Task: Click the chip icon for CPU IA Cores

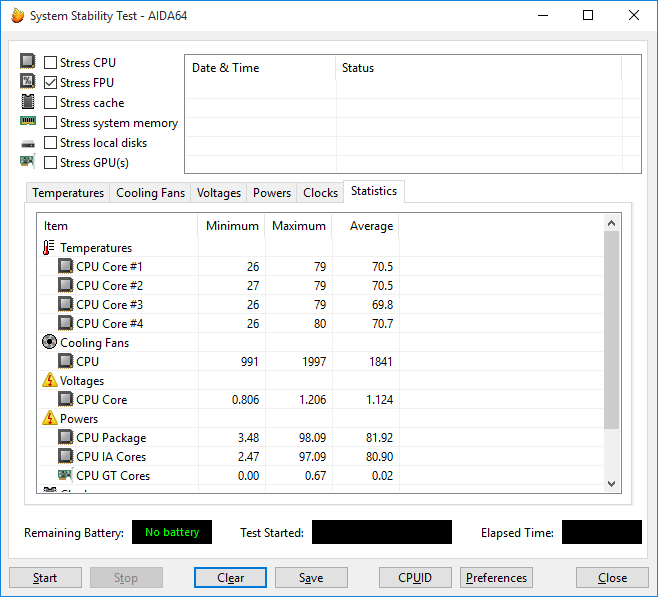Action: point(65,456)
